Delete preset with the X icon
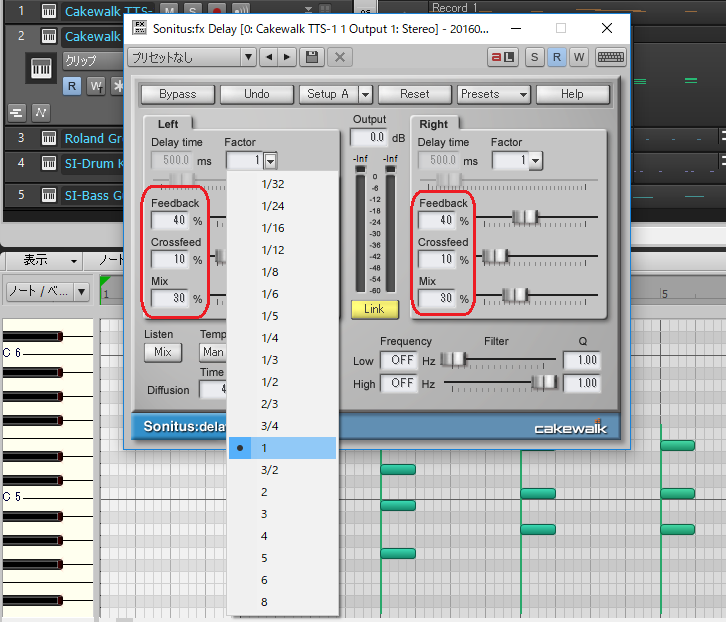Image resolution: width=726 pixels, height=622 pixels. pos(340,57)
